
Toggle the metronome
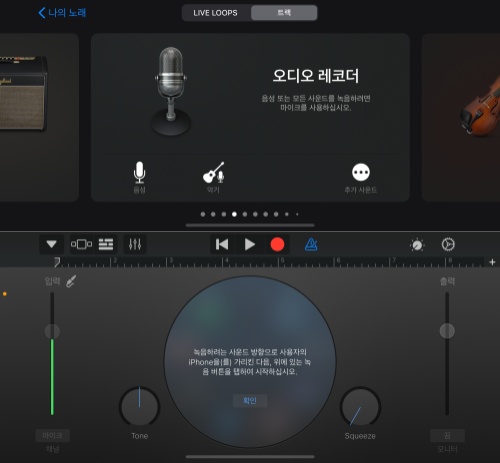coord(311,244)
